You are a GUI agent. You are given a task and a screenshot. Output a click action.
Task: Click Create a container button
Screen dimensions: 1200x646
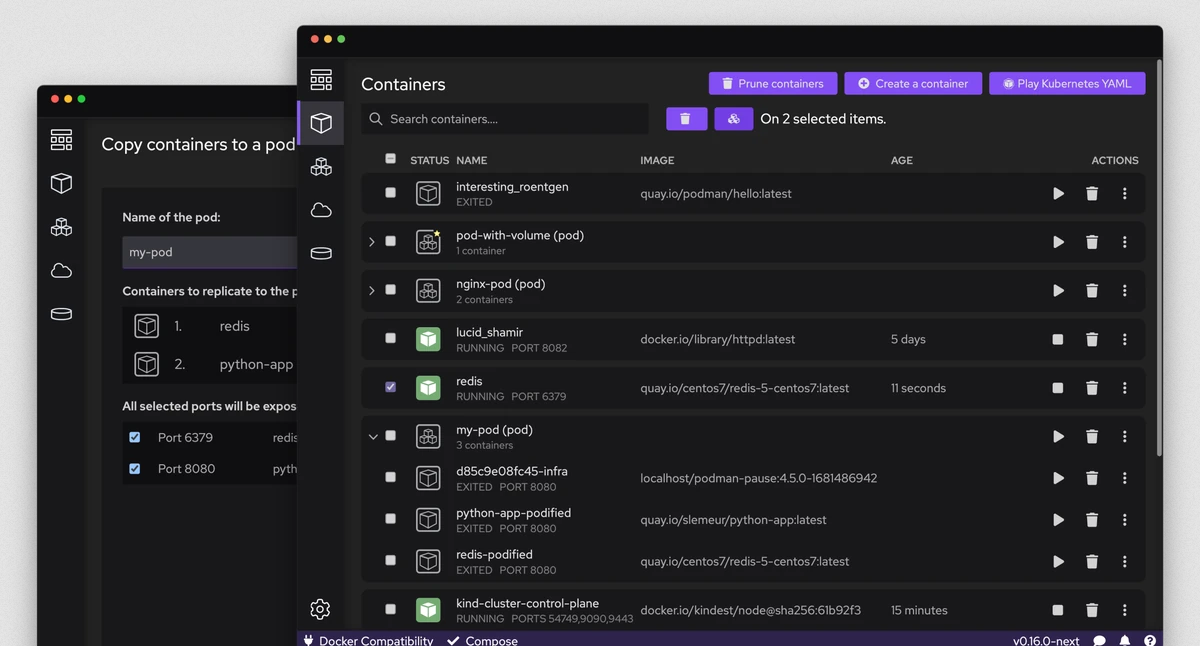[913, 84]
